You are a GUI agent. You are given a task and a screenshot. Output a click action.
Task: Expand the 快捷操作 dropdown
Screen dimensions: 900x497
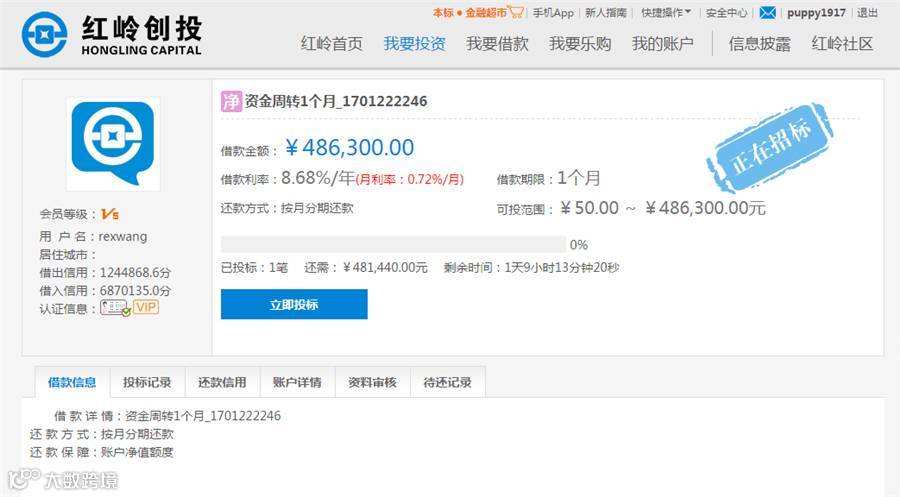click(666, 13)
